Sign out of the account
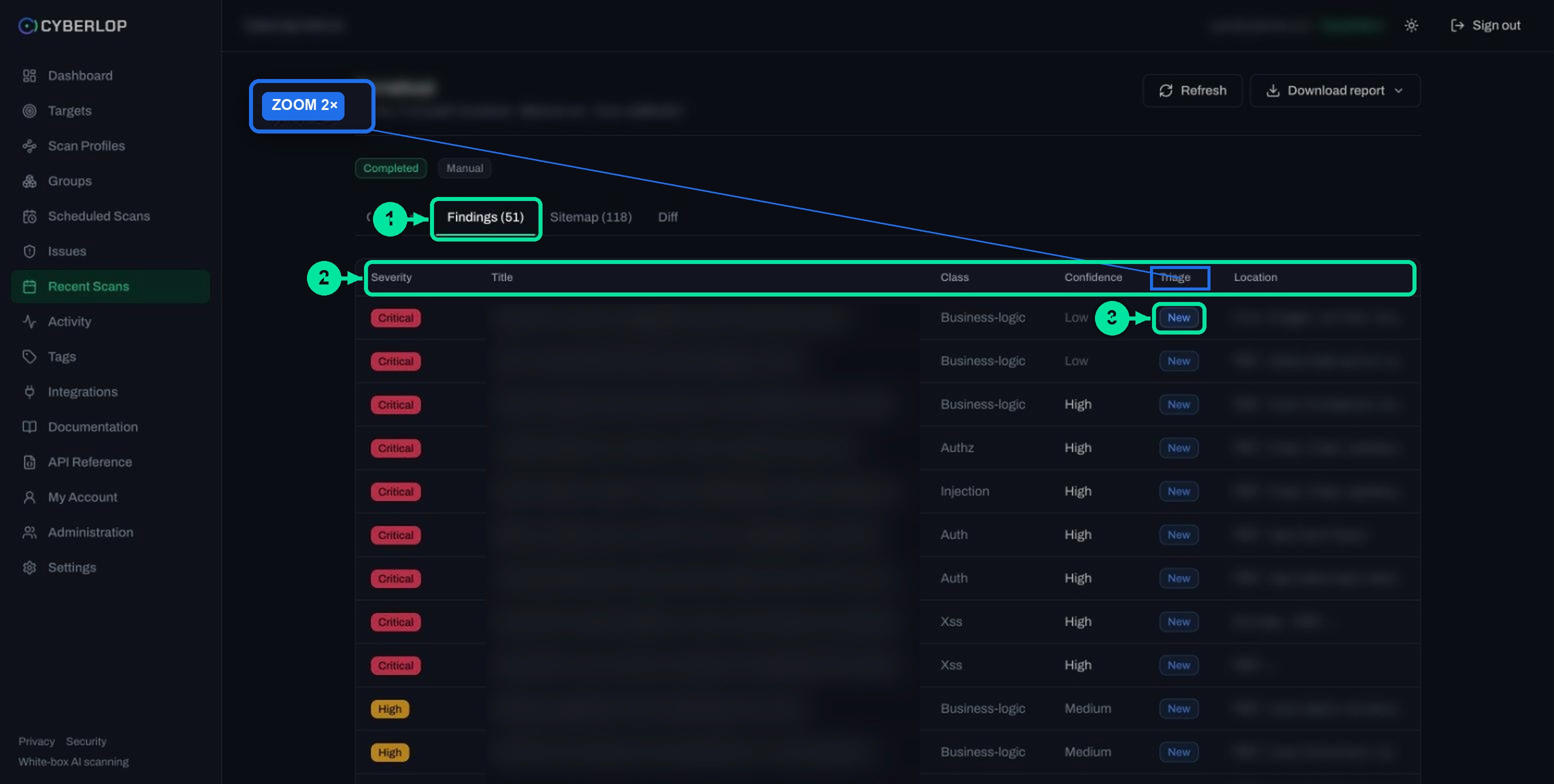Viewport: 1554px width, 784px height. (1485, 25)
